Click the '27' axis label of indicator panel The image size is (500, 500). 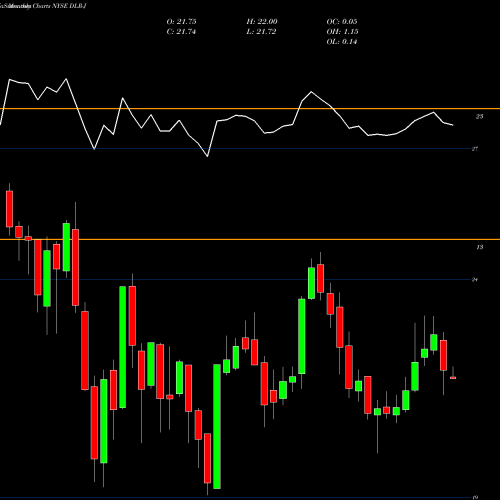[x=475, y=149]
